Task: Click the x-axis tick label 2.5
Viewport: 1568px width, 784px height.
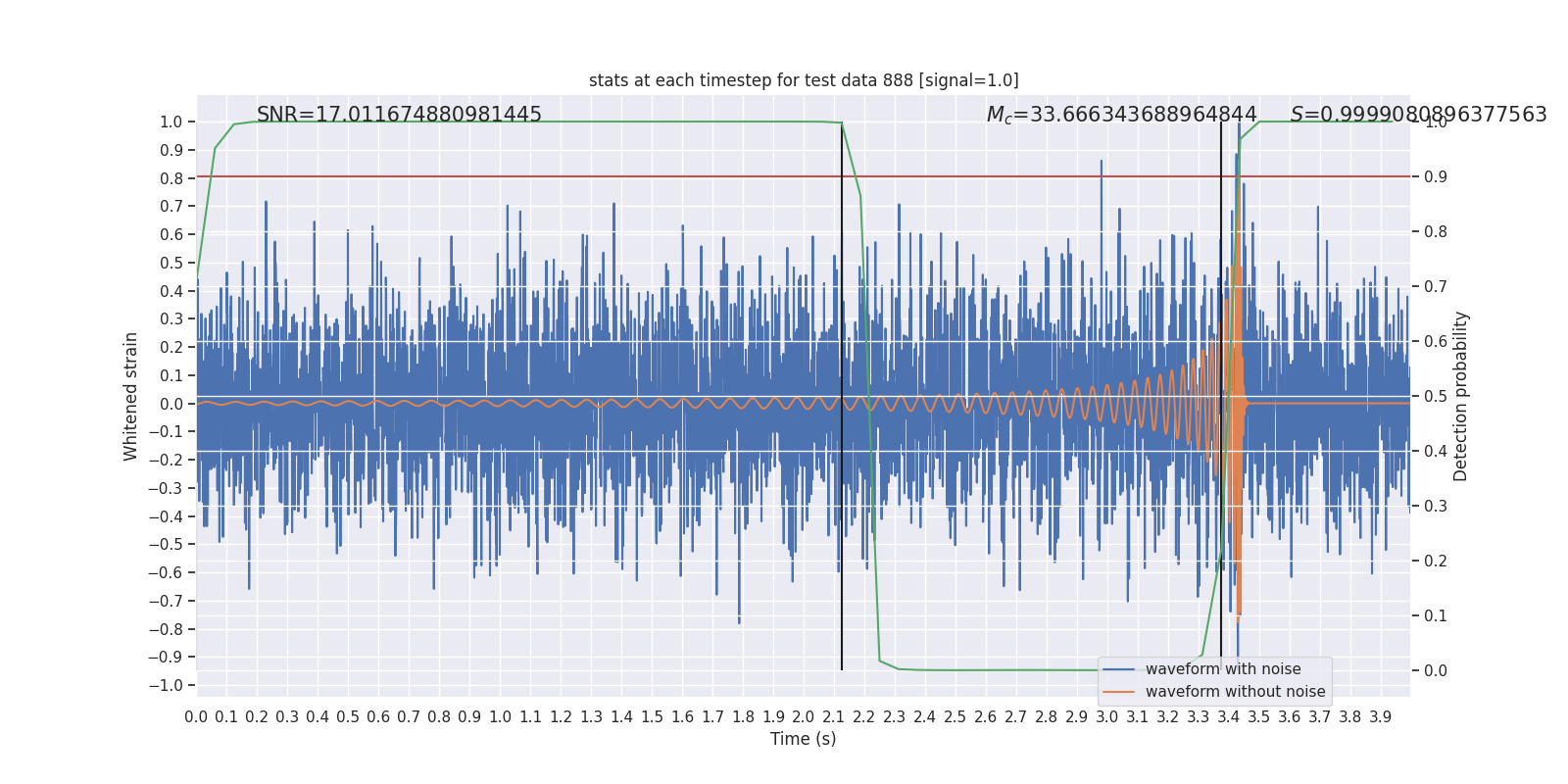Action: (955, 717)
